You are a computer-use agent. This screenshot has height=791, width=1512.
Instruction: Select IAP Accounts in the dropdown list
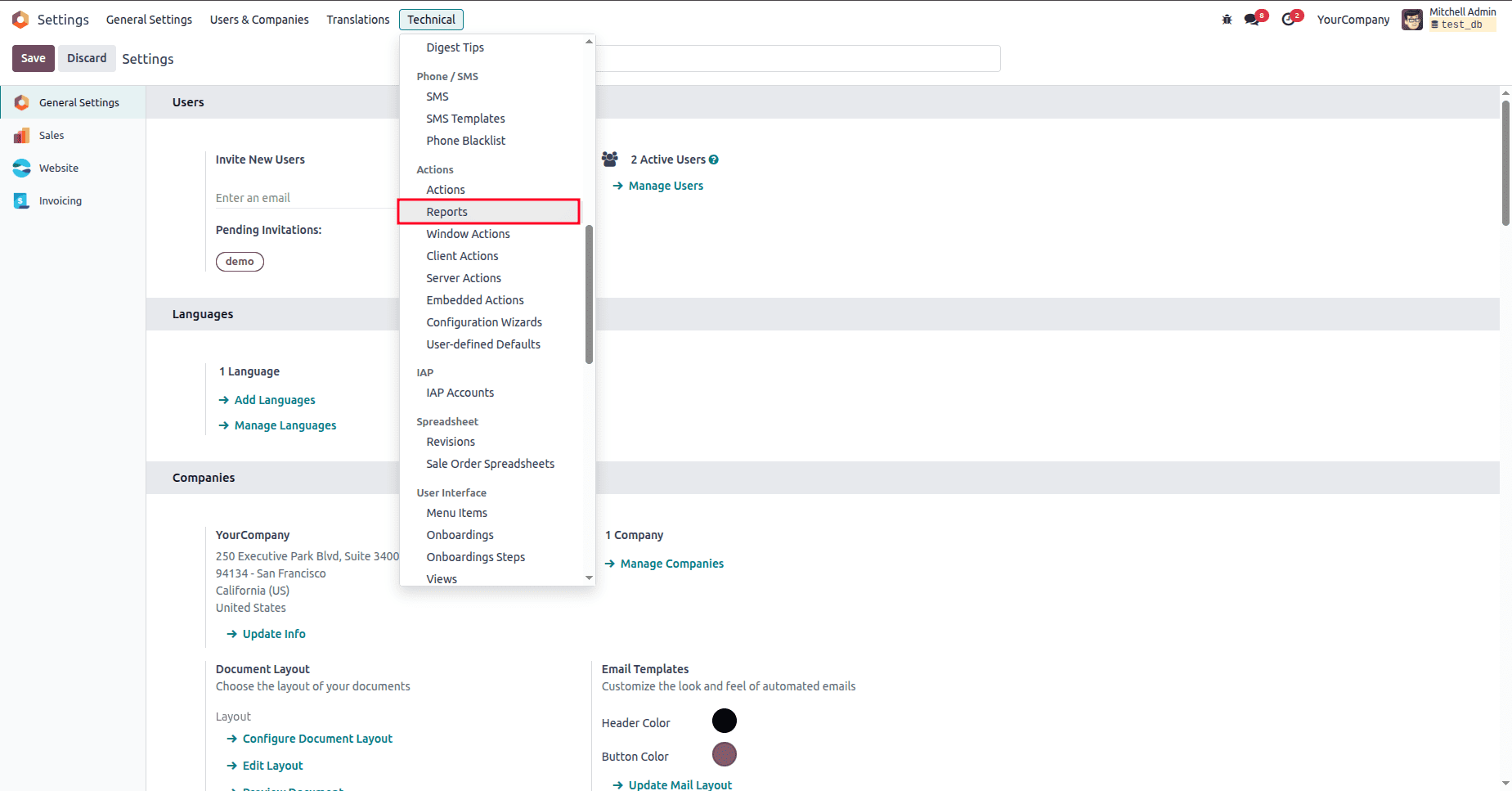click(460, 392)
